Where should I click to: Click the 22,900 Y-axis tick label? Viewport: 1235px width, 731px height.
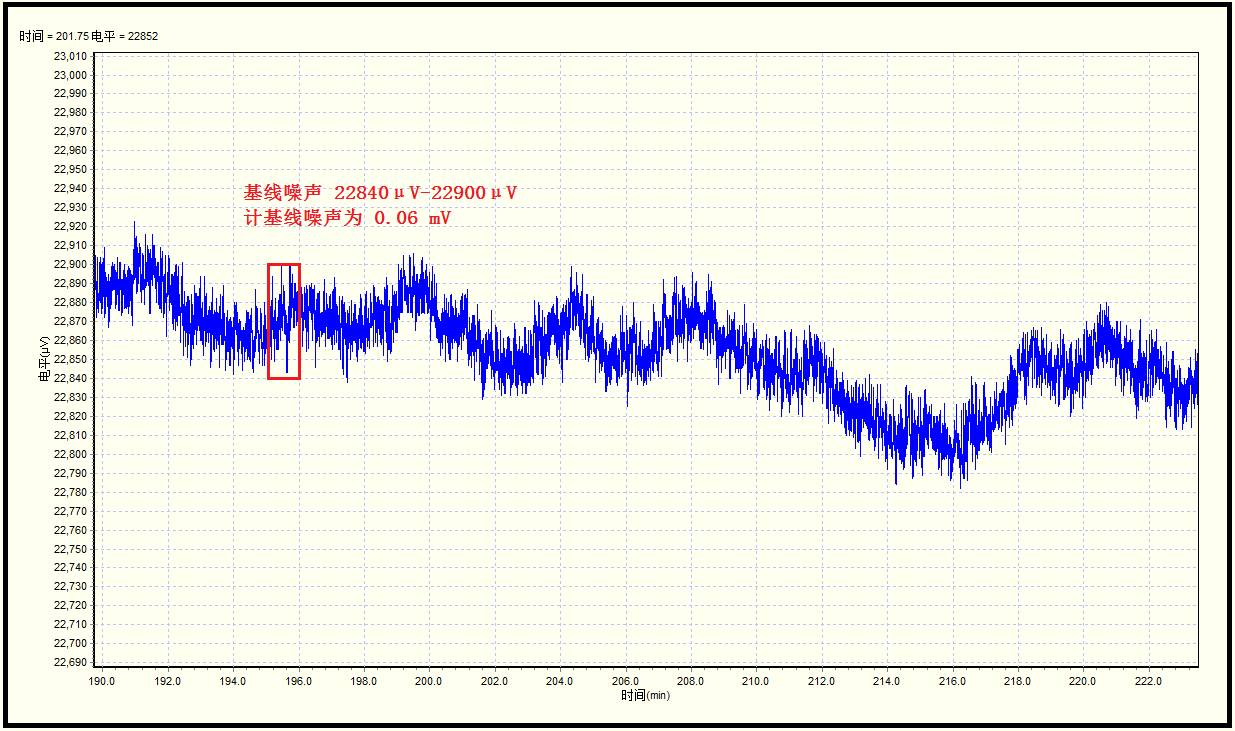[x=68, y=266]
